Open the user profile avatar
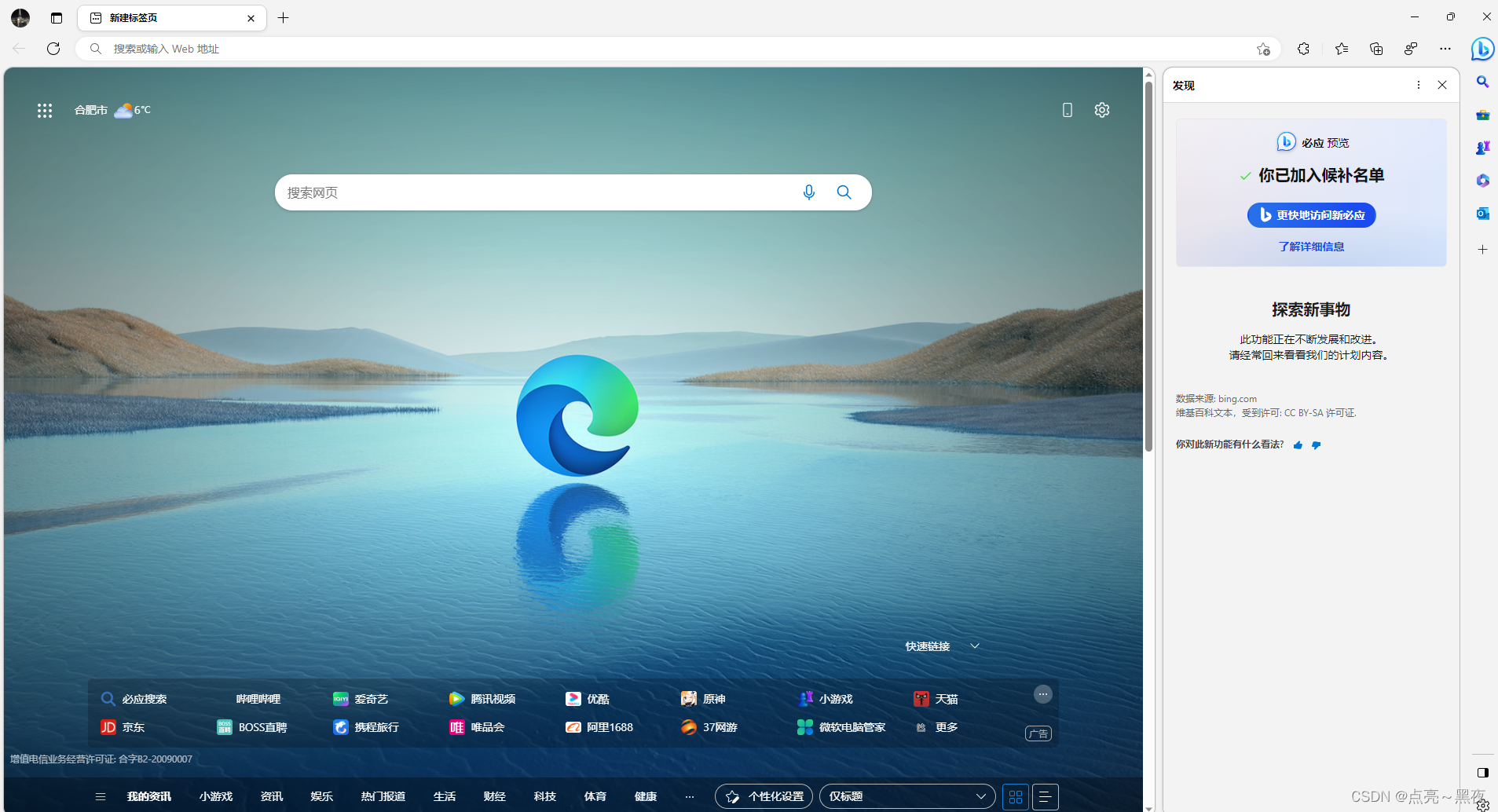Screen dimensions: 1498x812 (20, 17)
